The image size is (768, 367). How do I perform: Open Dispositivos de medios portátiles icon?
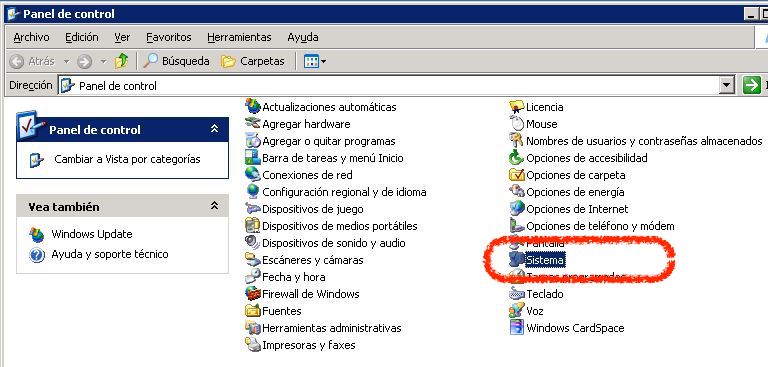(x=253, y=225)
